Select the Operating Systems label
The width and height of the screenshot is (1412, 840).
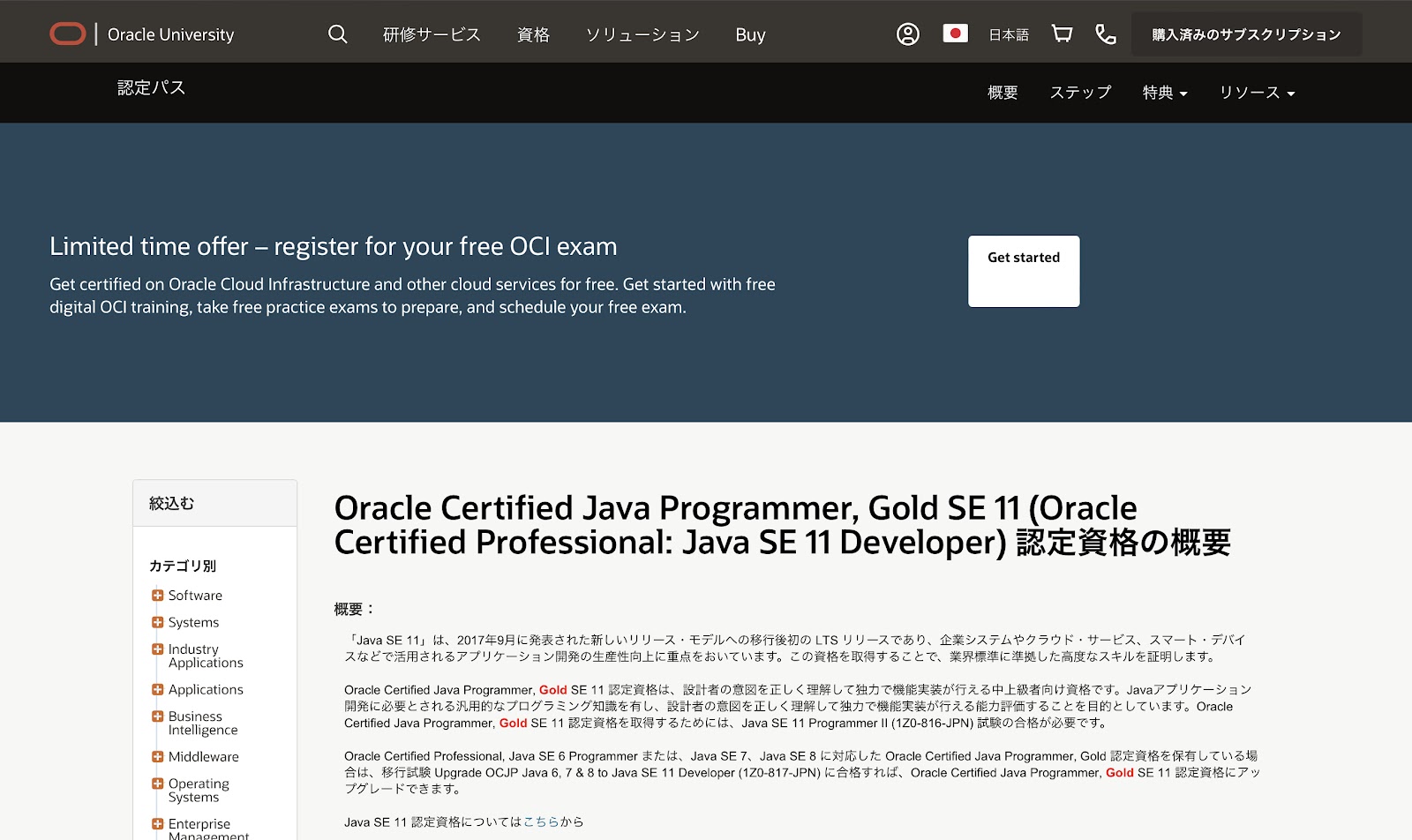pyautogui.click(x=199, y=790)
